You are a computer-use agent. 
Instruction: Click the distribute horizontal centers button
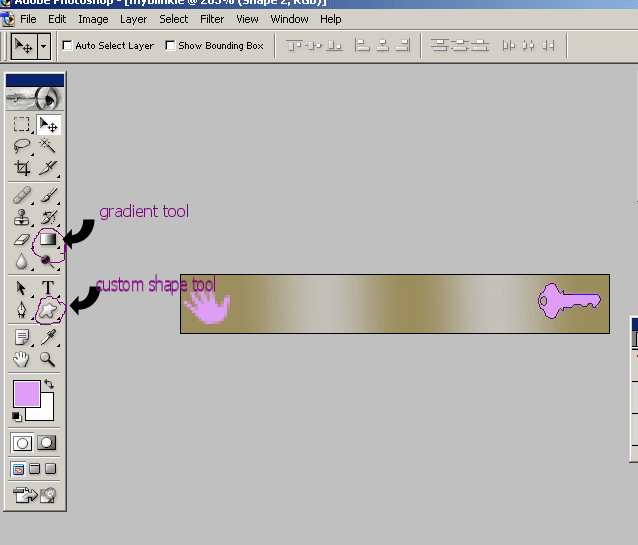528,45
